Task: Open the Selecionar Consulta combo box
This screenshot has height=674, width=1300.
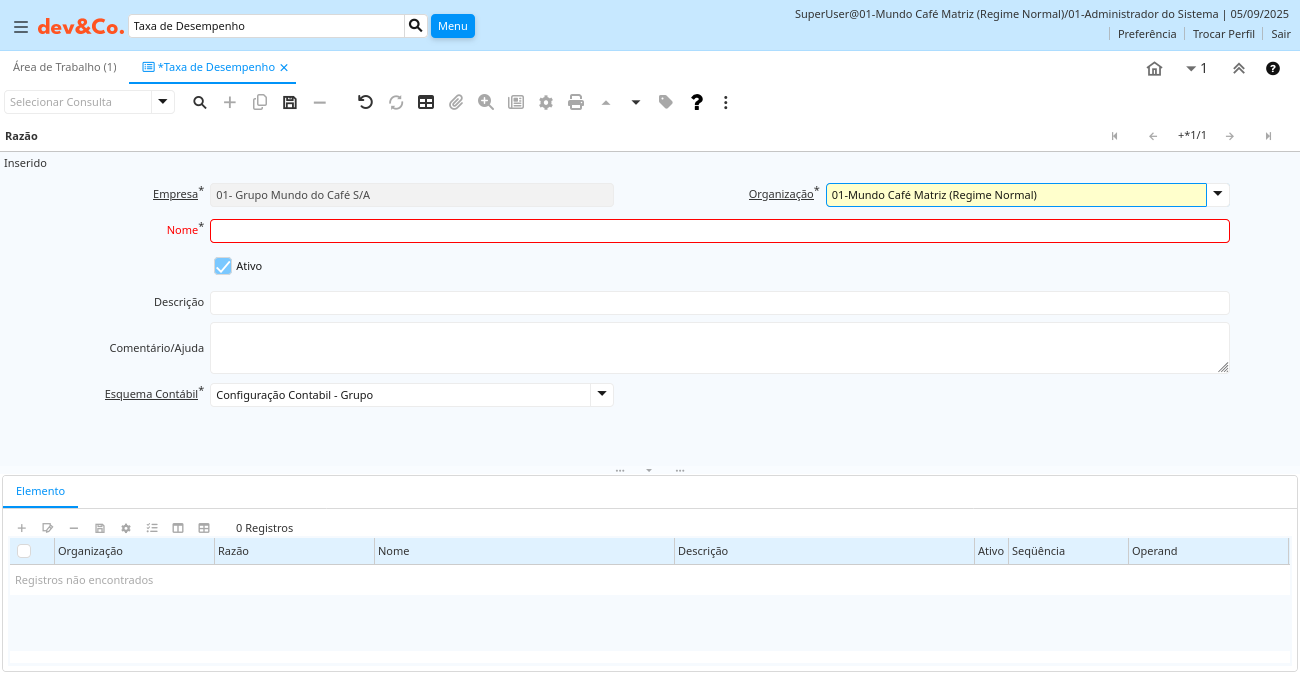Action: coord(162,102)
